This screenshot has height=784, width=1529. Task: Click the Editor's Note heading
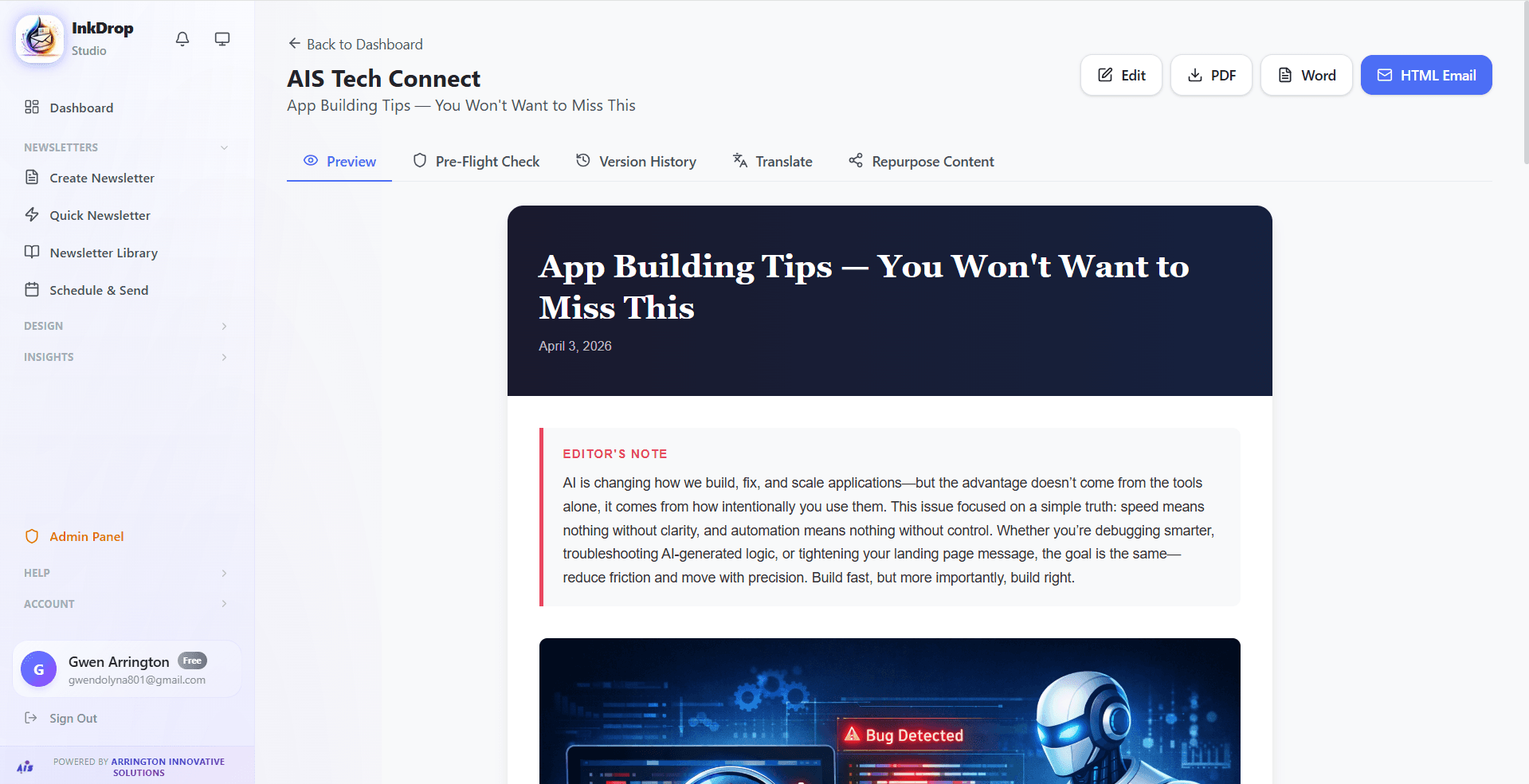(x=615, y=453)
